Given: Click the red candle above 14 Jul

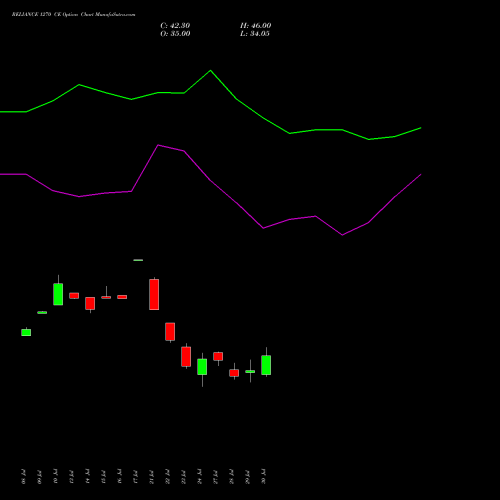Looking at the screenshot, I should tap(90, 303).
